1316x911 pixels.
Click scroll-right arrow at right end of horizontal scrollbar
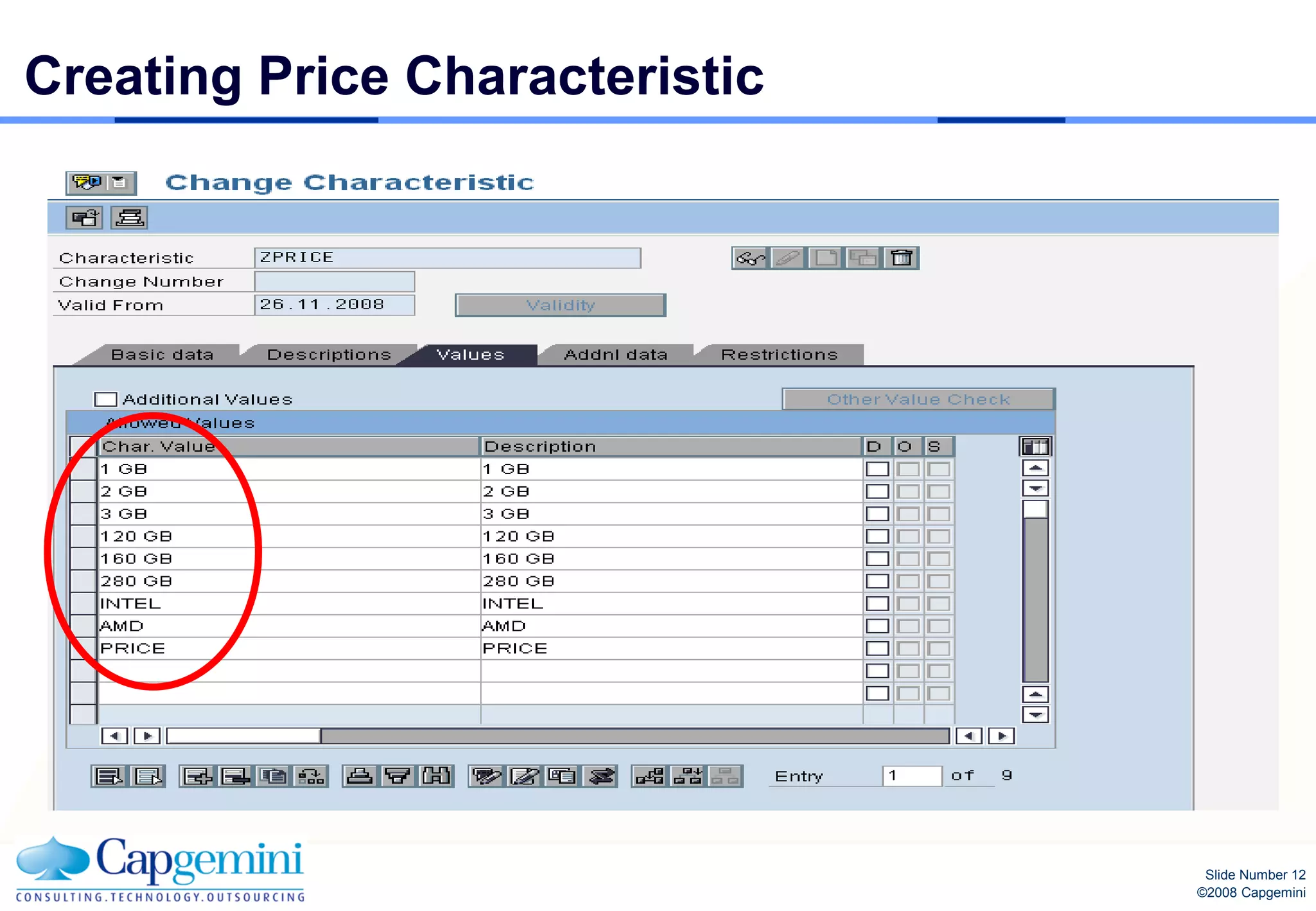point(1002,736)
